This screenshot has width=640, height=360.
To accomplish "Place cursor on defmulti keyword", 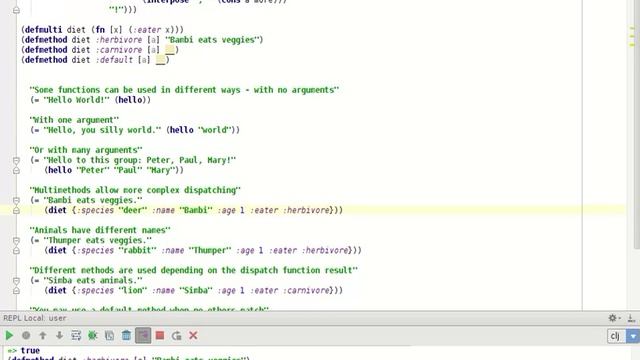I will [x=44, y=30].
